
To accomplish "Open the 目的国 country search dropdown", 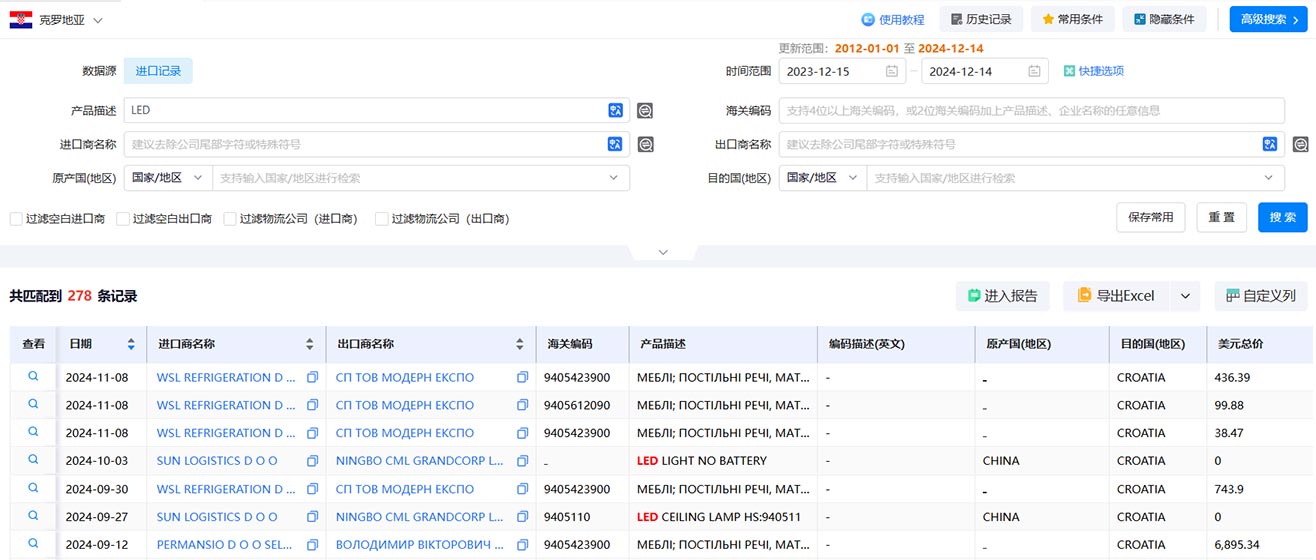I will tap(1075, 178).
